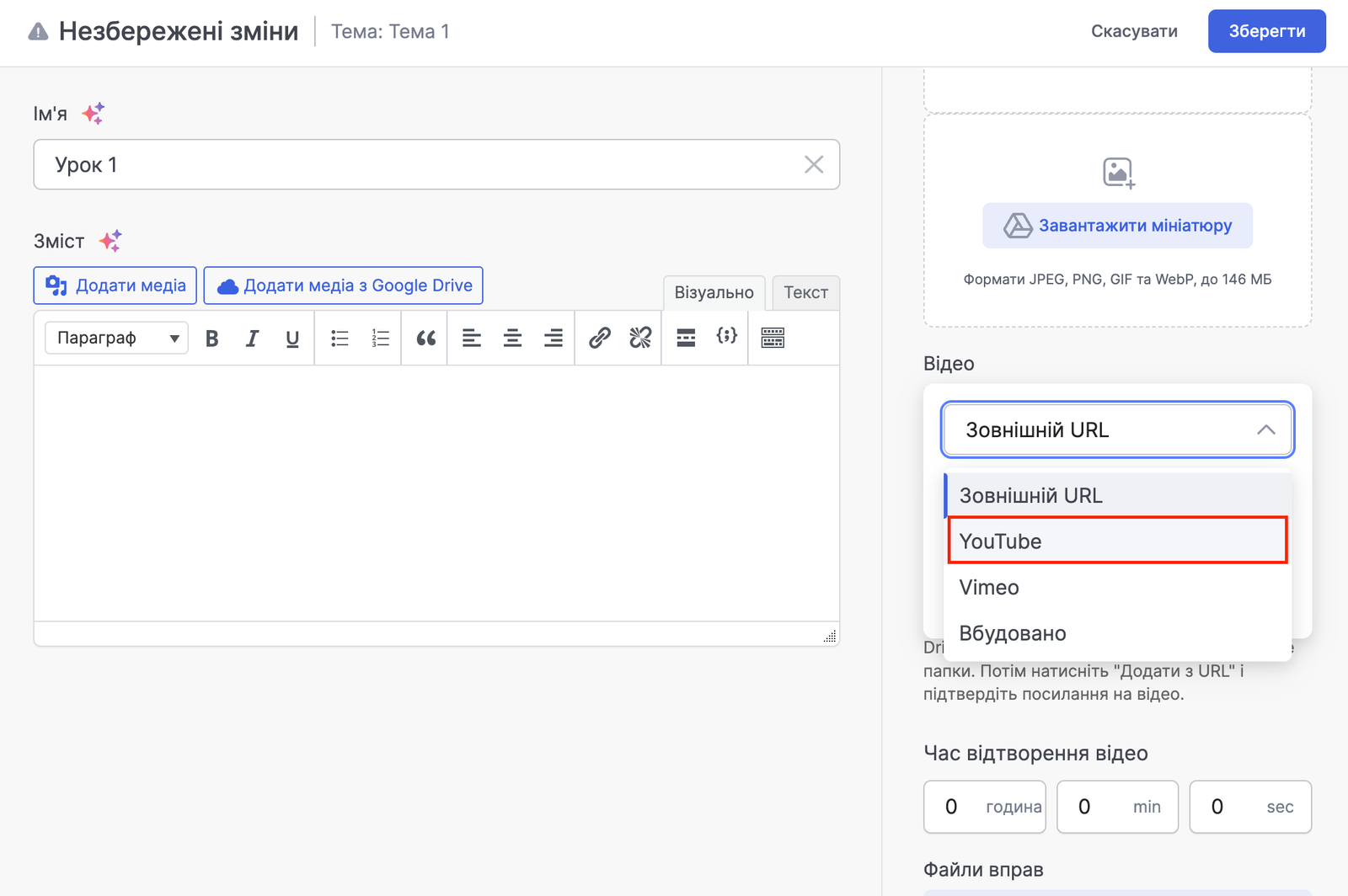Click the AI sparkle icon next to Зміст

(x=110, y=241)
